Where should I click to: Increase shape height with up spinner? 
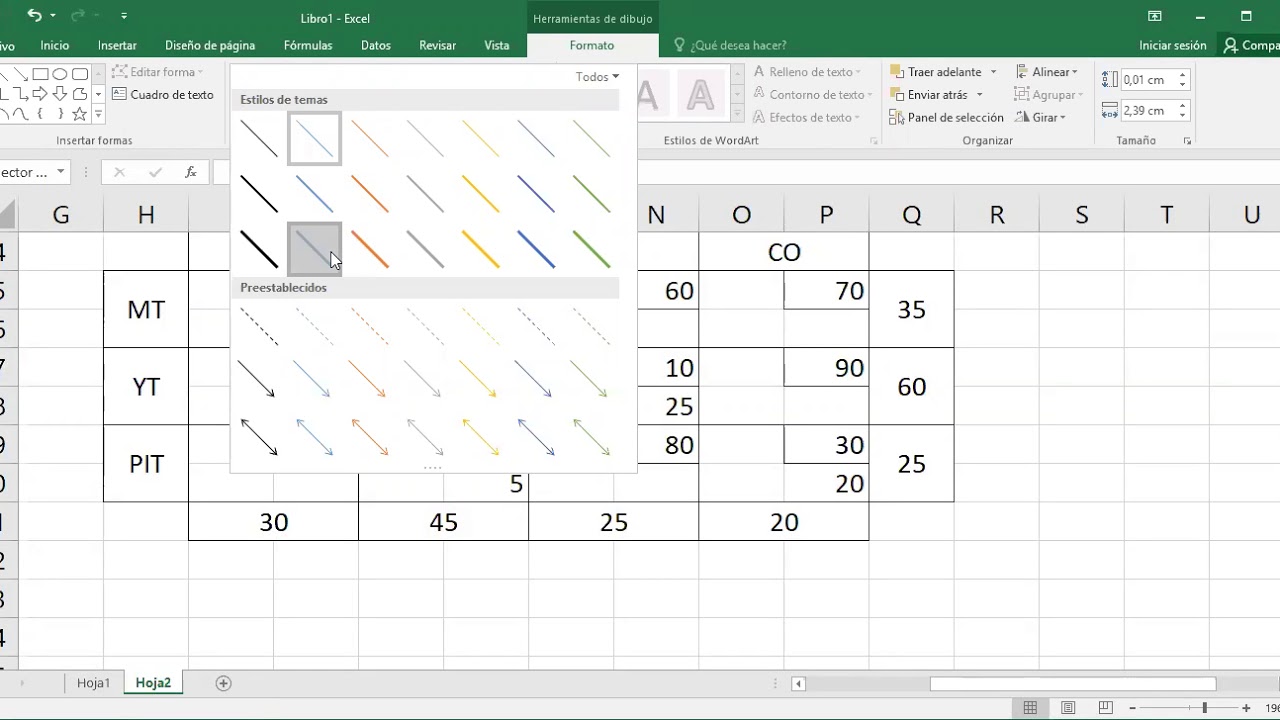coord(1182,75)
